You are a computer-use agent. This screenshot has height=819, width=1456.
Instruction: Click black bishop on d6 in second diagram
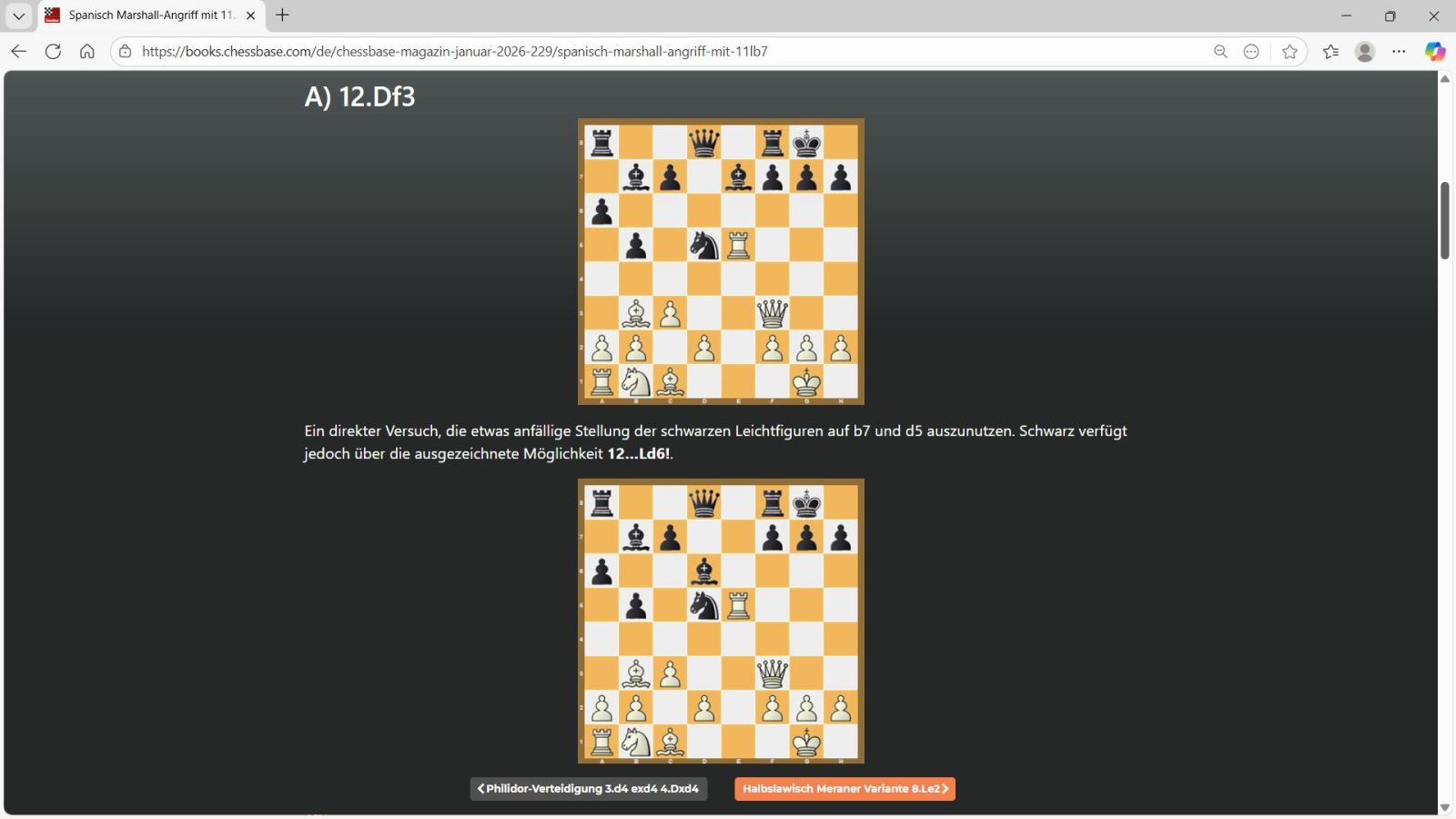click(x=704, y=571)
